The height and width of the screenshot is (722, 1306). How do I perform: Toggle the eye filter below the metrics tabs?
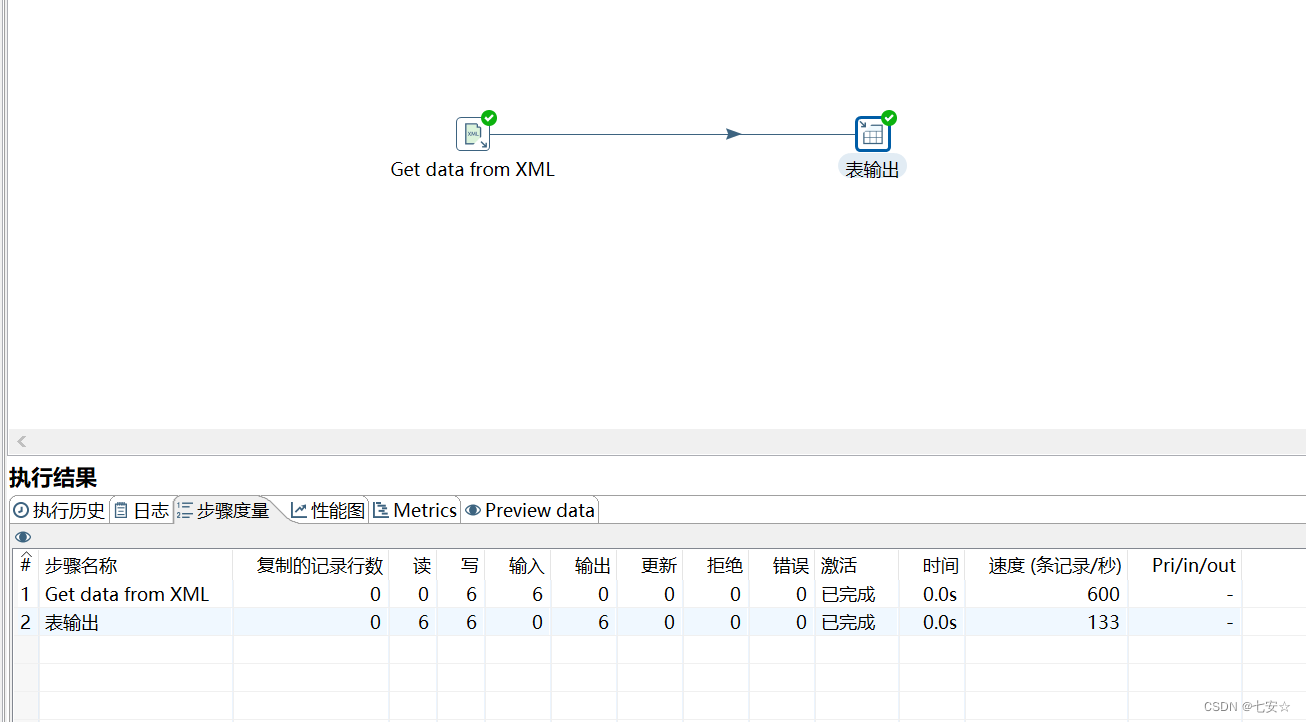(22, 537)
